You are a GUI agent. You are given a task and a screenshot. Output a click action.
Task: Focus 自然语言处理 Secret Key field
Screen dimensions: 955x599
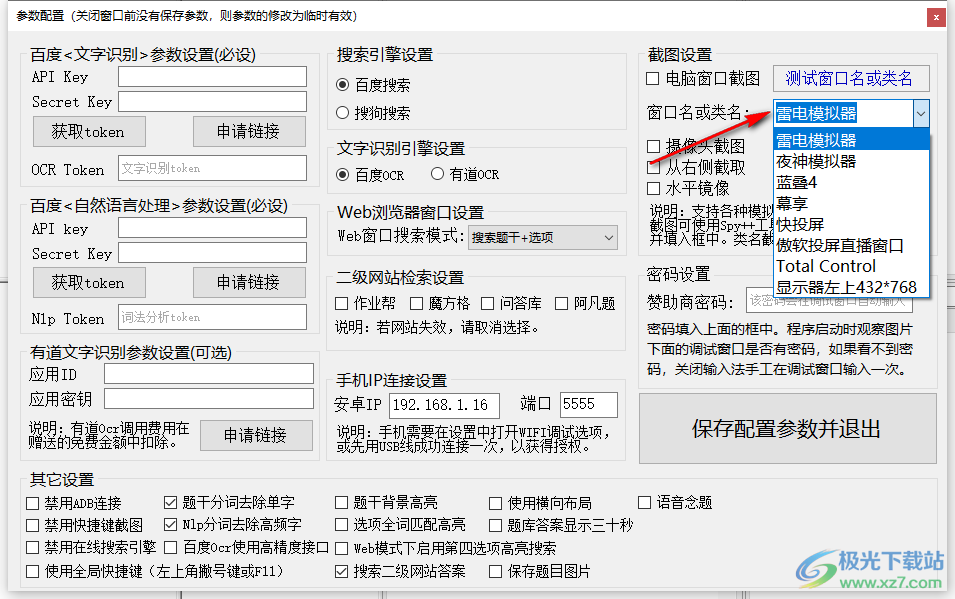point(212,253)
